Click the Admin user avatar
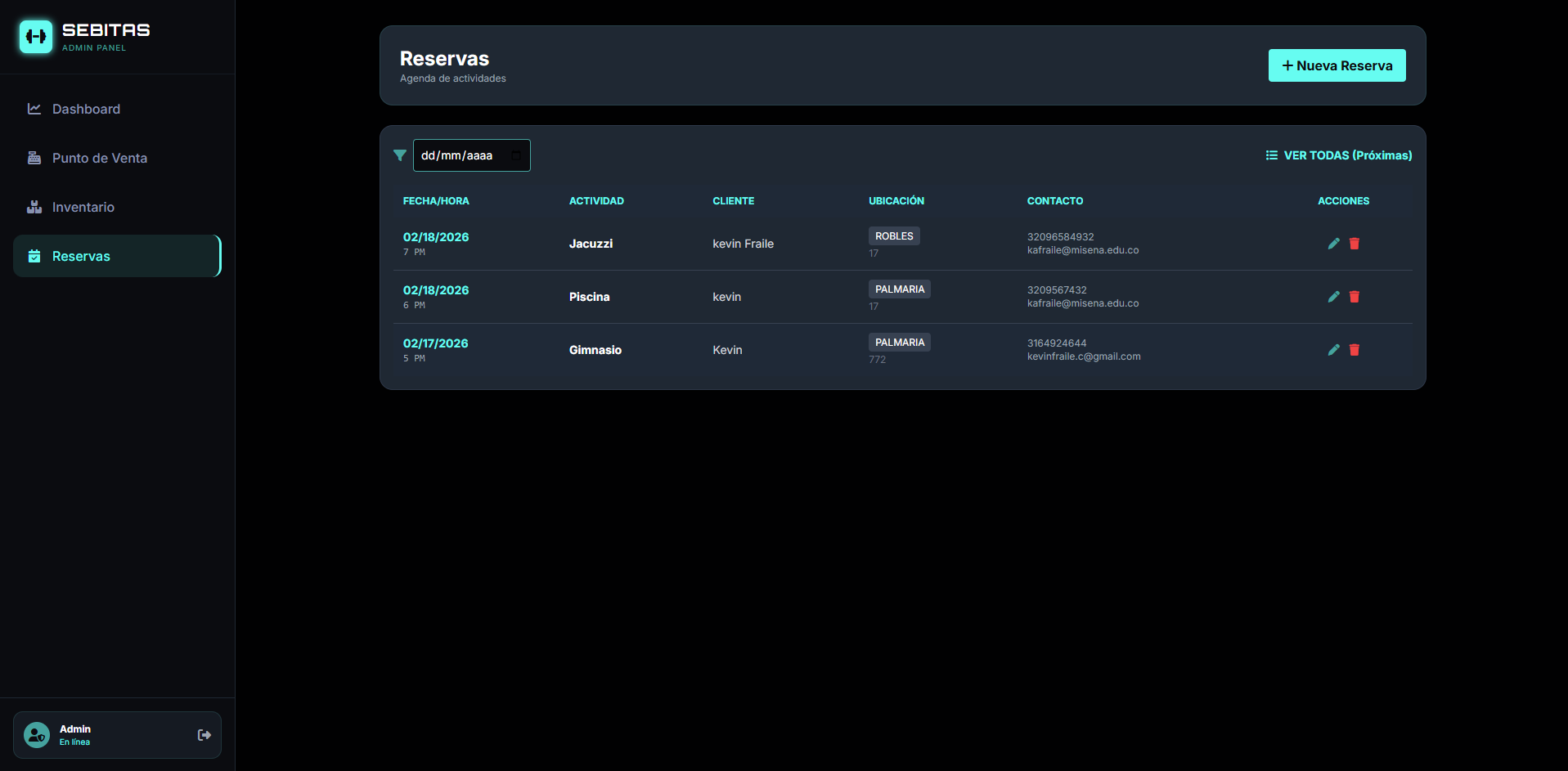Viewport: 1568px width, 771px height. [x=37, y=735]
